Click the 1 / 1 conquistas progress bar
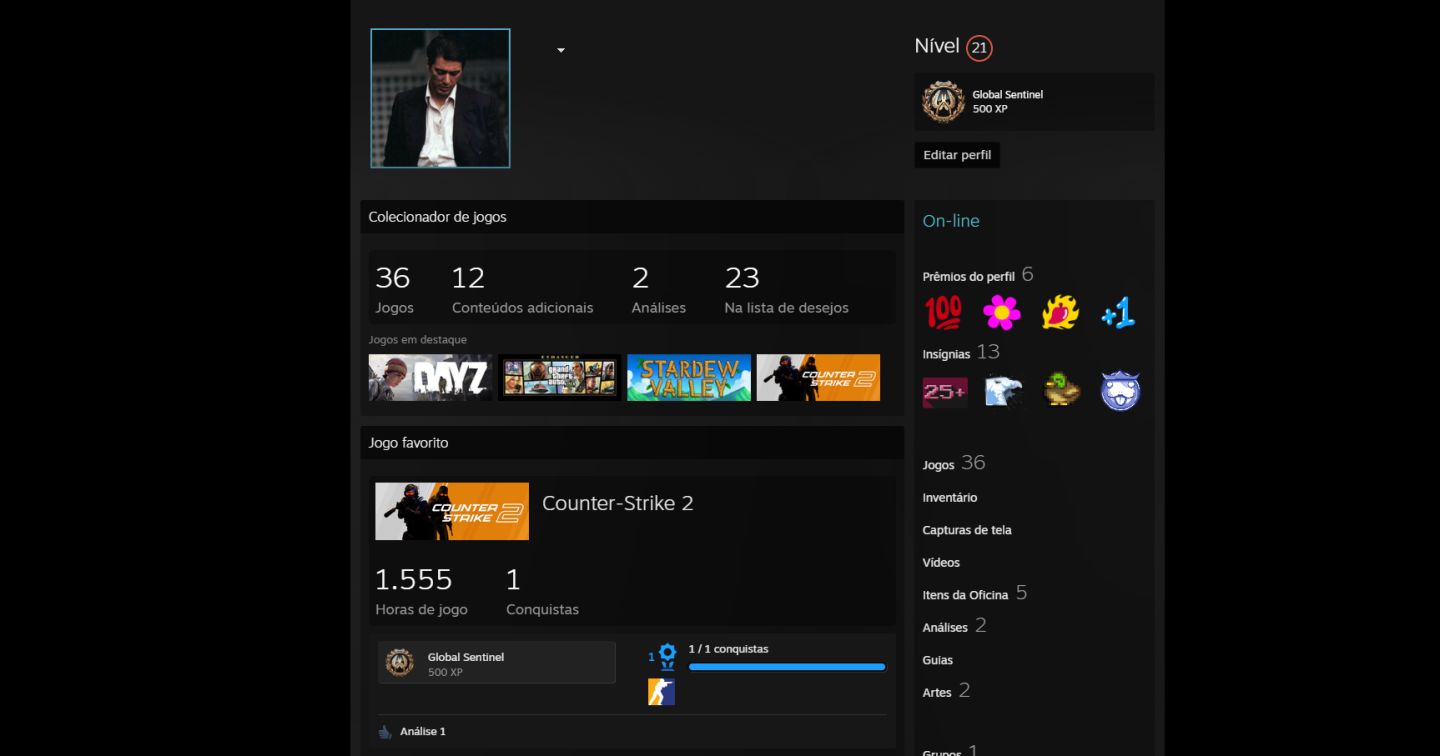The height and width of the screenshot is (756, 1440). pyautogui.click(x=787, y=667)
